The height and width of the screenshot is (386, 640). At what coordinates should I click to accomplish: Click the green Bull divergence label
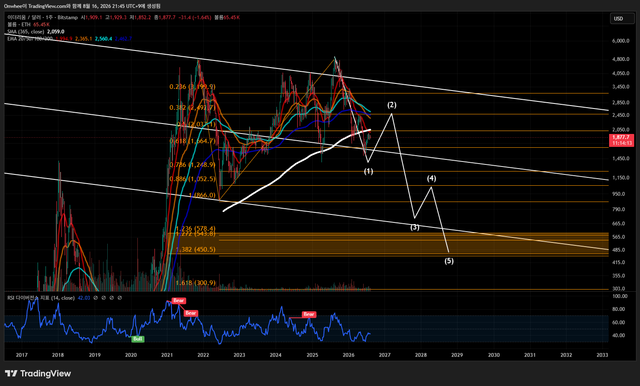(x=138, y=339)
